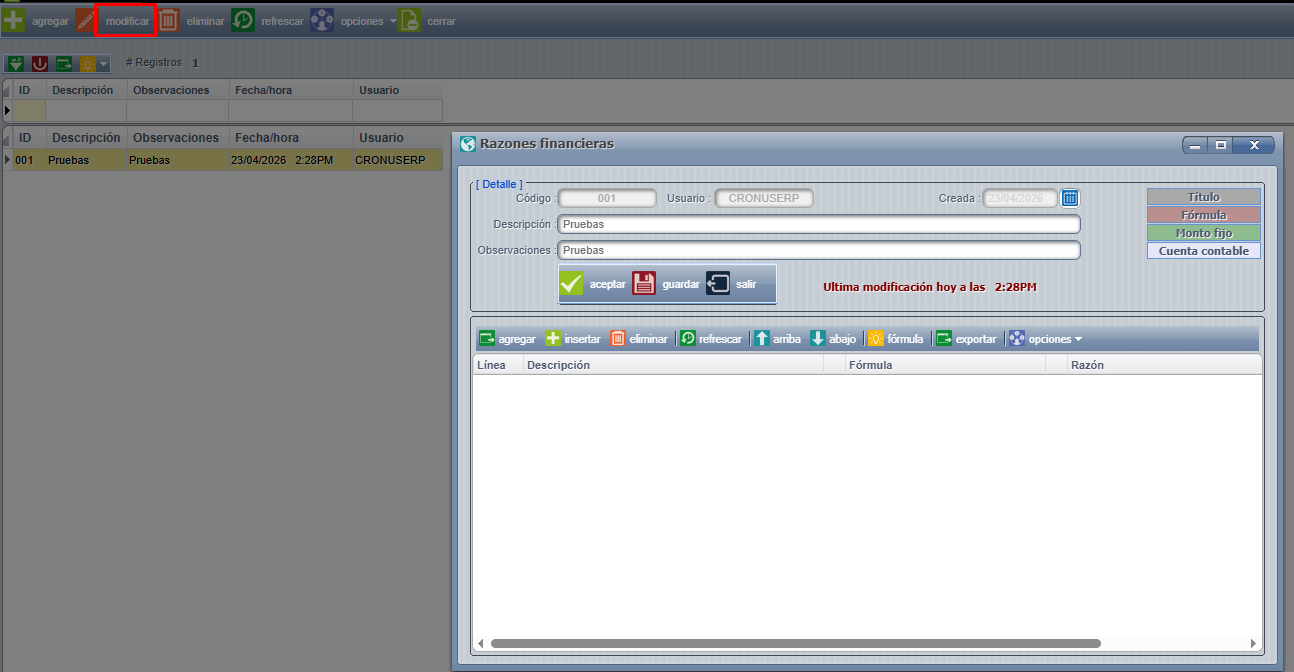Click the filter cell under Usuario header
This screenshot has height=672, width=1294.
coord(398,110)
